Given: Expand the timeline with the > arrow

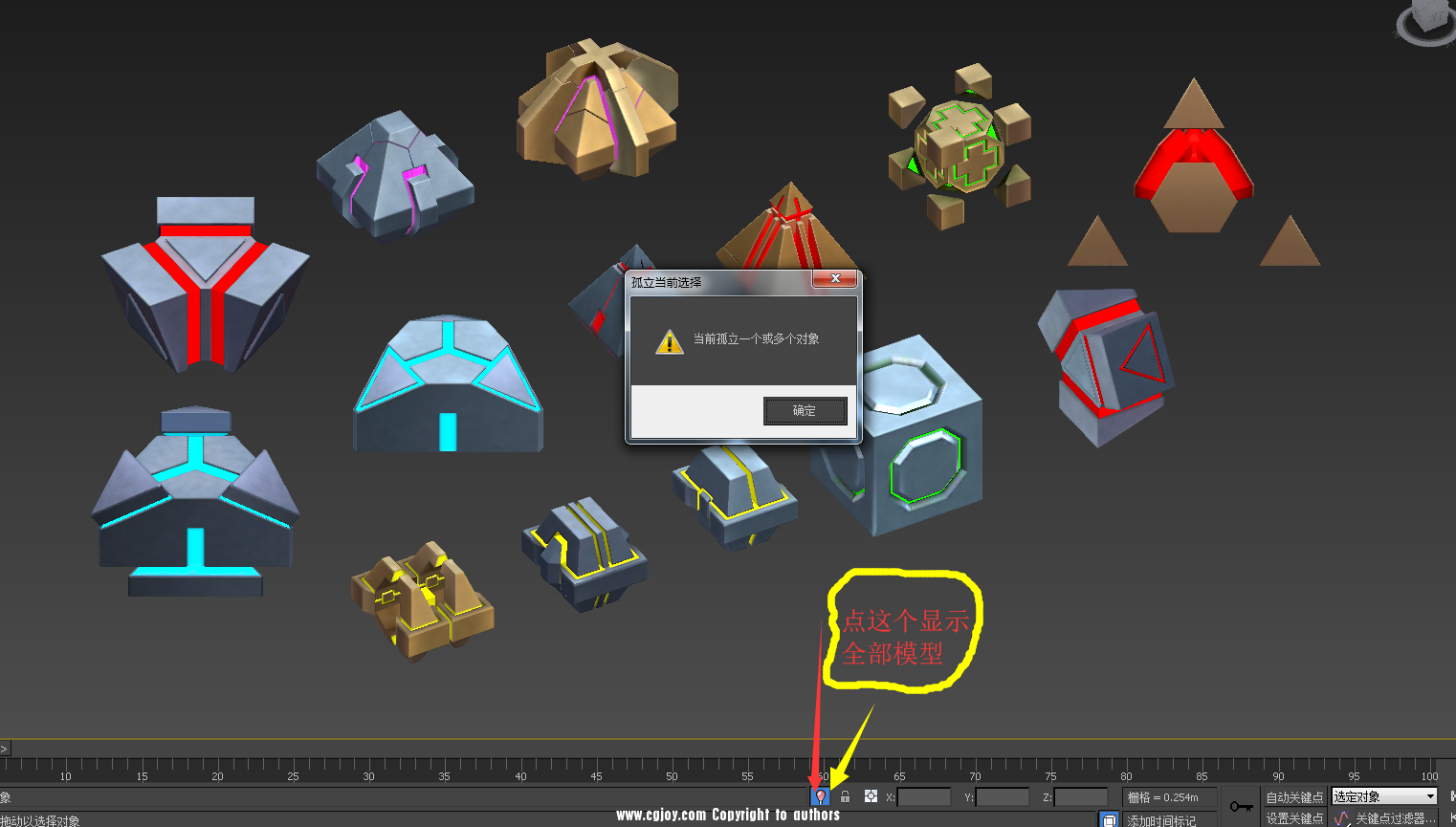Looking at the screenshot, I should pyautogui.click(x=5, y=749).
